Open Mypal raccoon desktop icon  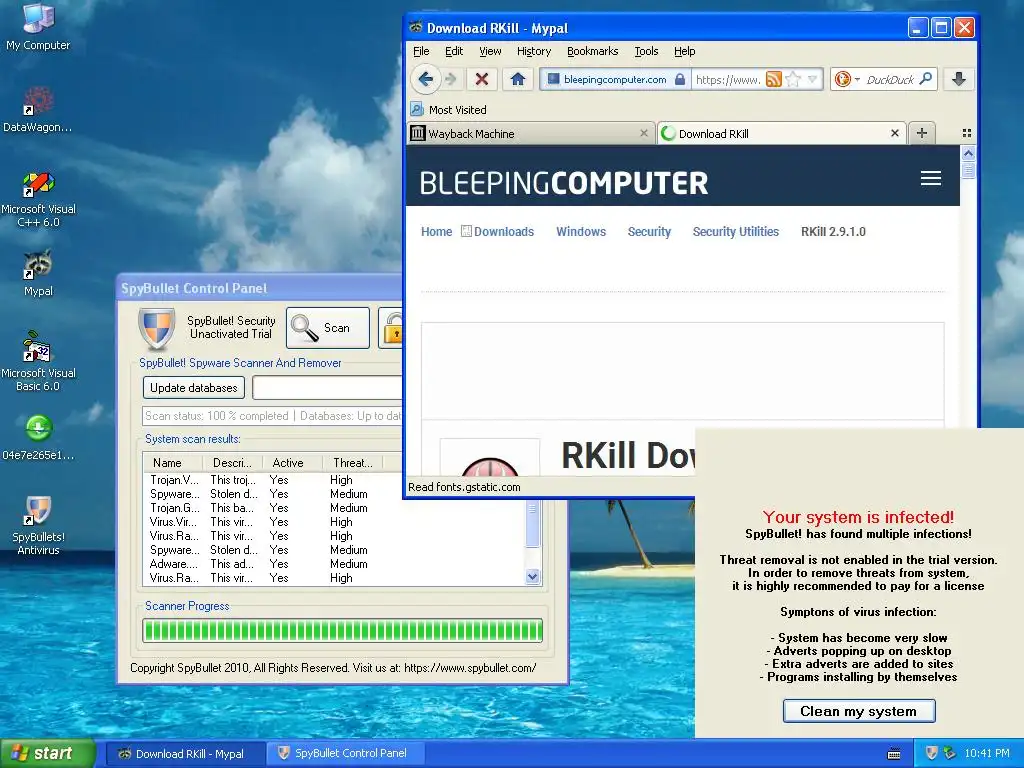pos(38,273)
